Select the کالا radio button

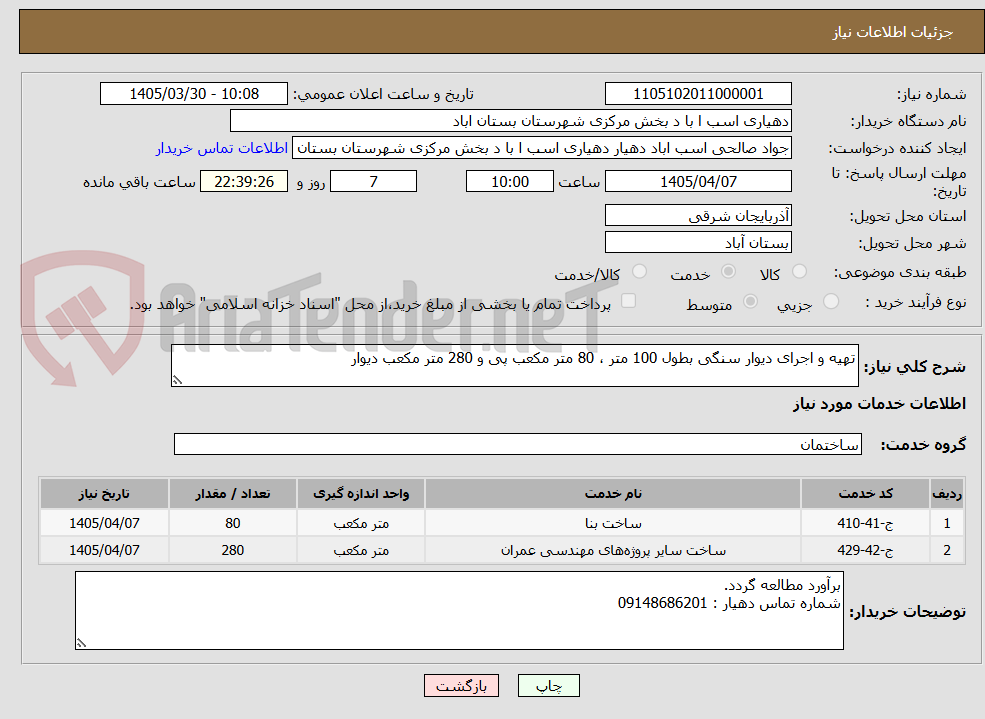799,271
